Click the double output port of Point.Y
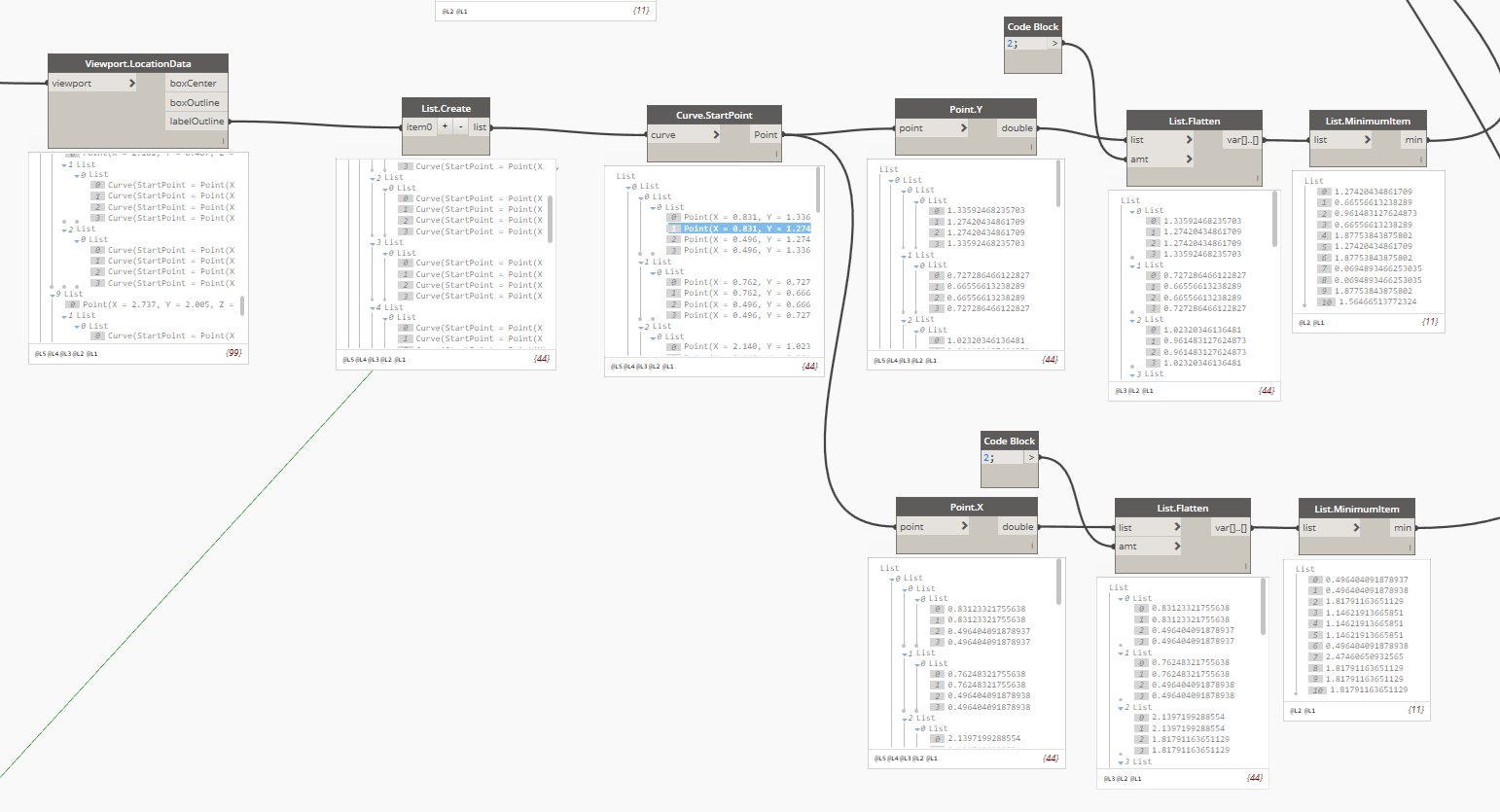The height and width of the screenshot is (812, 1500). (x=1018, y=128)
